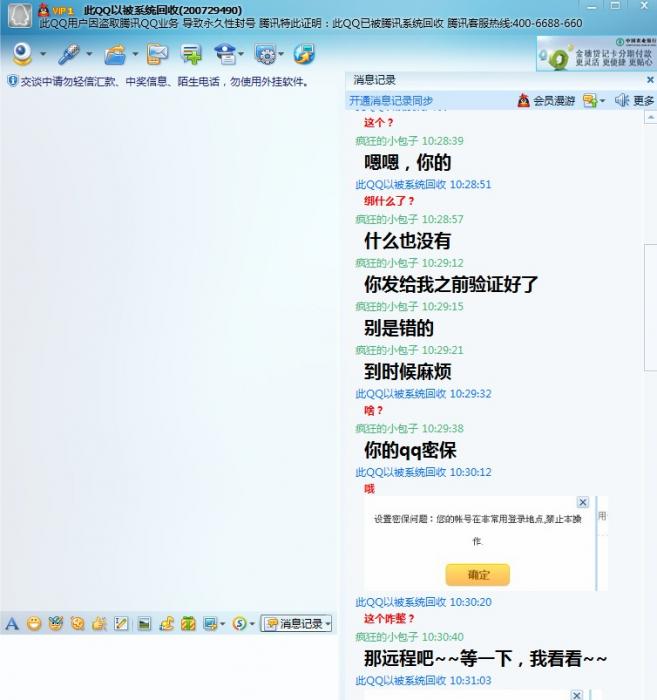Click the apps gear icon in the top toolbar
657x700 pixels.
[x=265, y=54]
